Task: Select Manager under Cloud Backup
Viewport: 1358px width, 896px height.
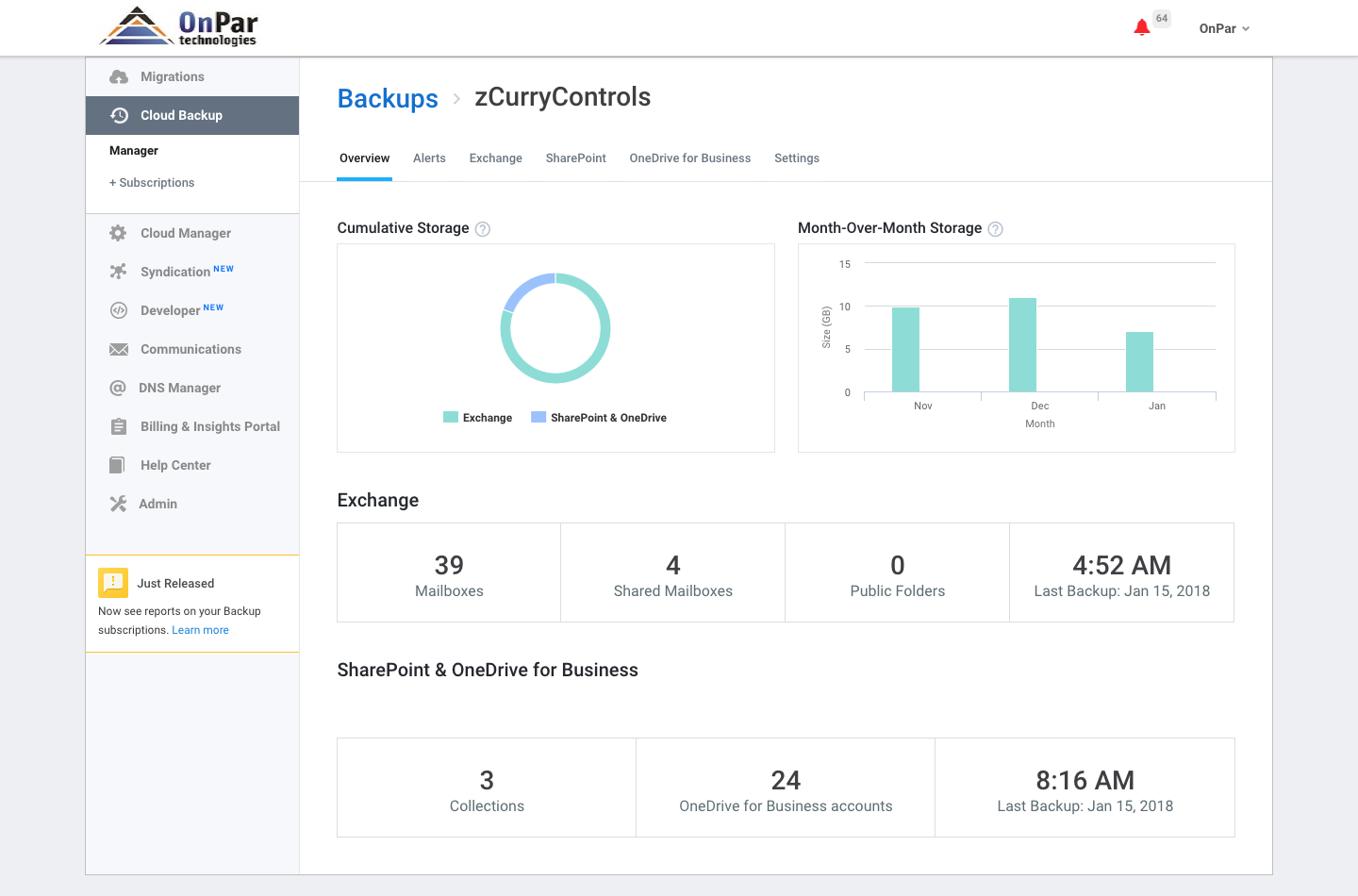Action: (134, 151)
